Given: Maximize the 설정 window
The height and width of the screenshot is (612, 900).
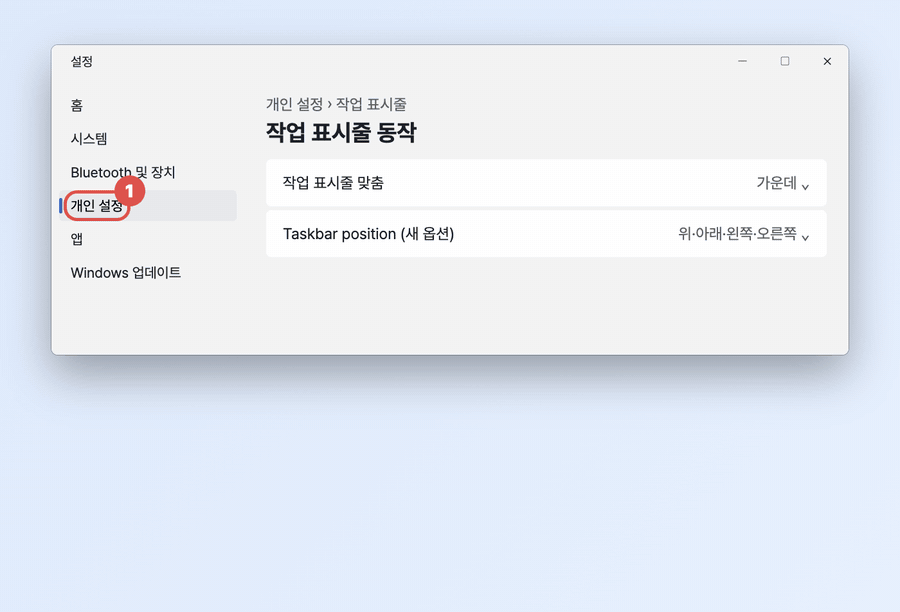Looking at the screenshot, I should tap(785, 61).
